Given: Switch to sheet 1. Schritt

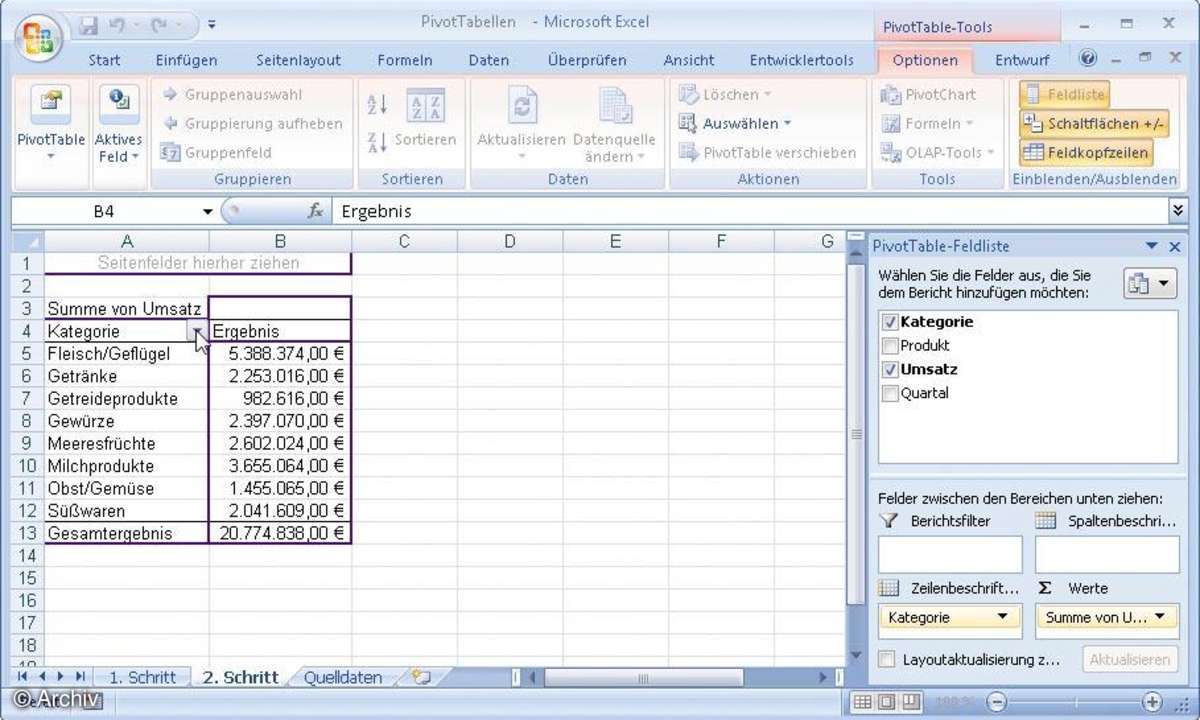Looking at the screenshot, I should click(142, 677).
